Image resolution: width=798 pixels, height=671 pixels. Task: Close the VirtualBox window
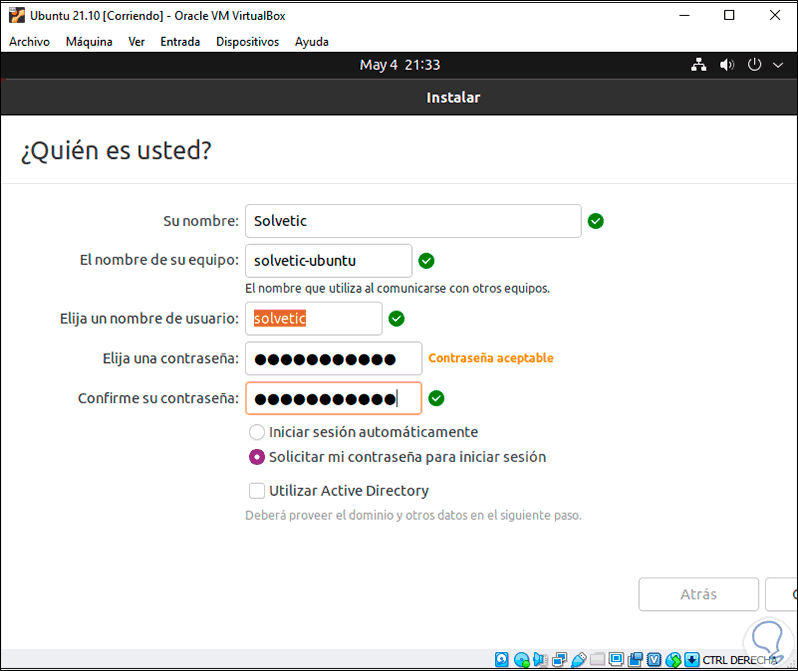775,15
